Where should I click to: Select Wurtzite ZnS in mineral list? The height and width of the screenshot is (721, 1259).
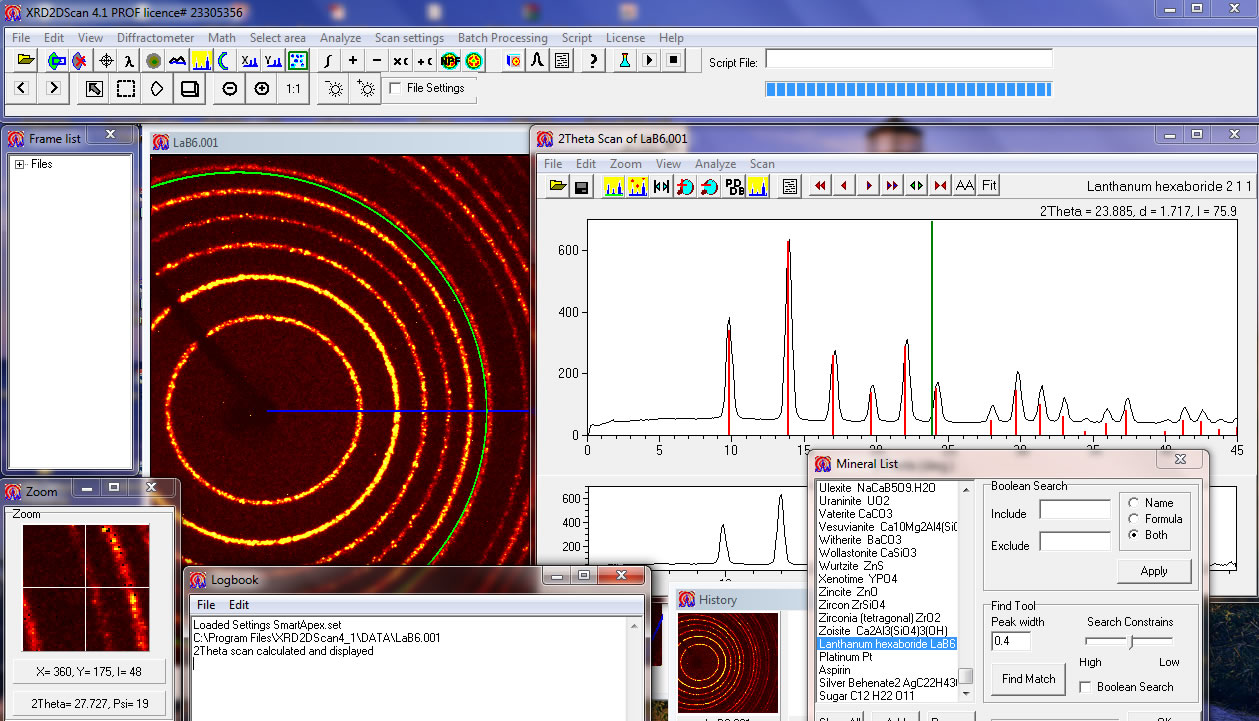click(851, 566)
